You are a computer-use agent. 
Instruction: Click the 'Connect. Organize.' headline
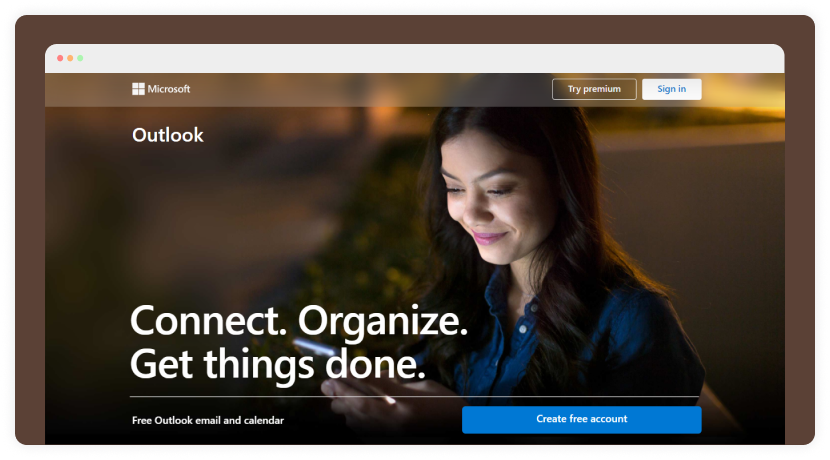[299, 321]
